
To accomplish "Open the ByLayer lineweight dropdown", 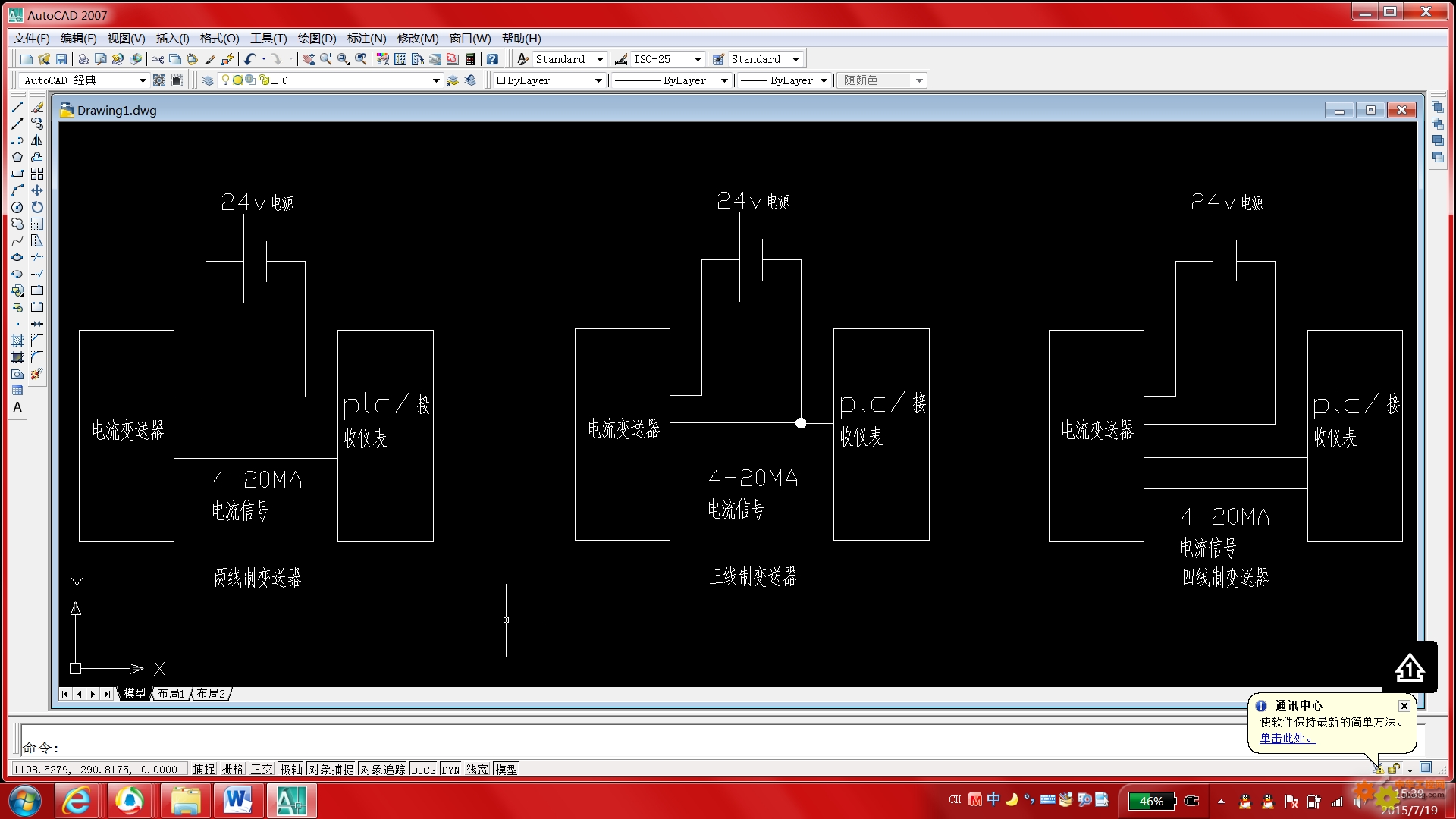I will [824, 80].
